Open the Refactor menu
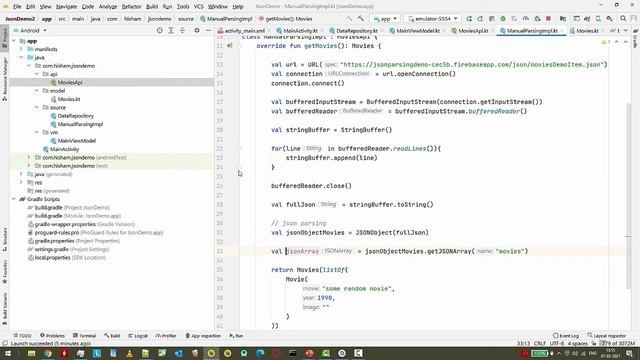640x360 pixels. tap(131, 7)
